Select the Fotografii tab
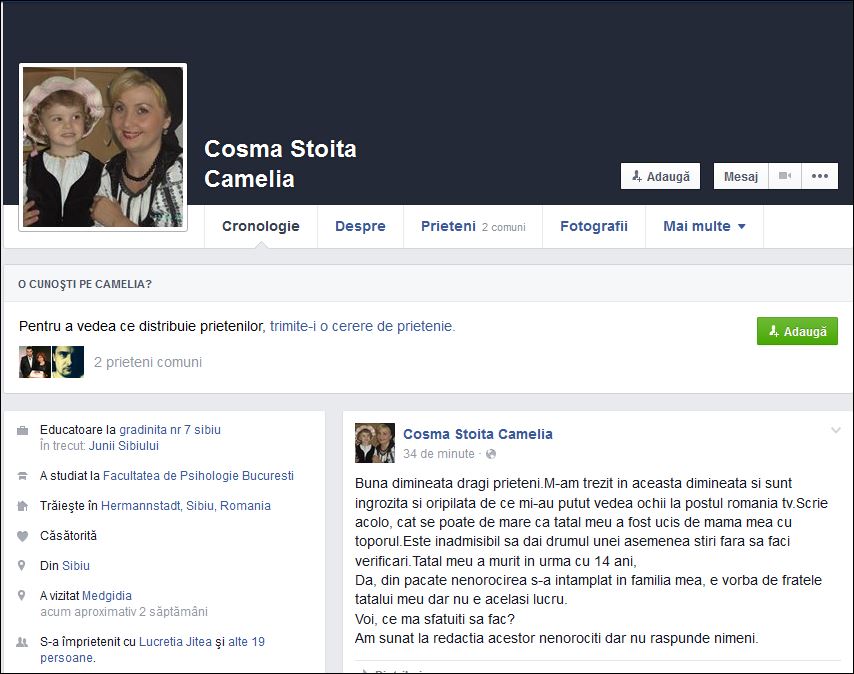Screen dimensions: 854x674 [x=593, y=226]
